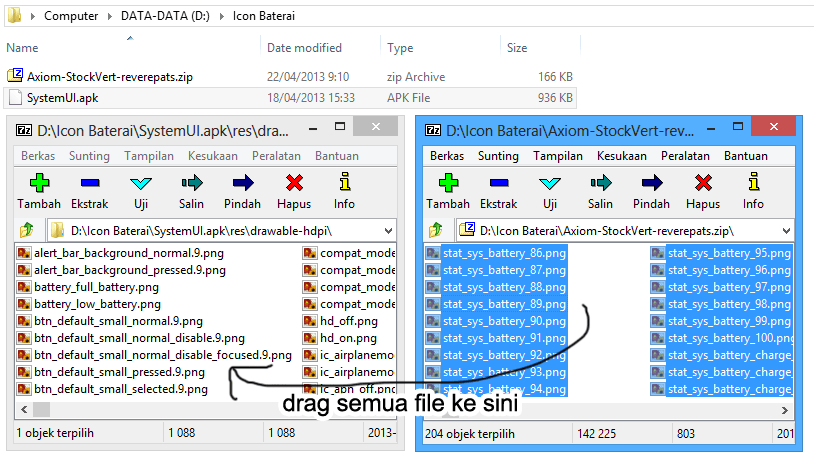The image size is (814, 467).
Task: Click Pindah move icon in Axiom-StockVert window
Action: pyautogui.click(x=652, y=183)
